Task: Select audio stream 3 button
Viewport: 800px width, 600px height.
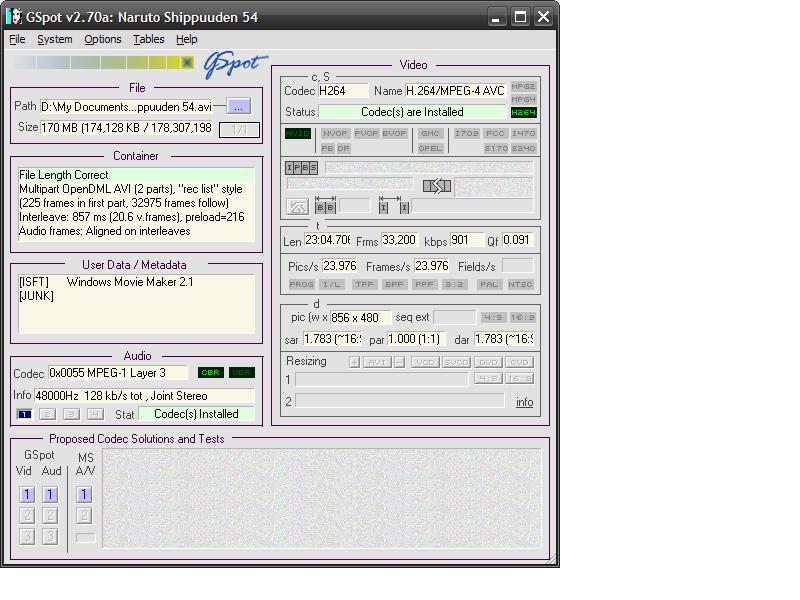Action: (71, 414)
